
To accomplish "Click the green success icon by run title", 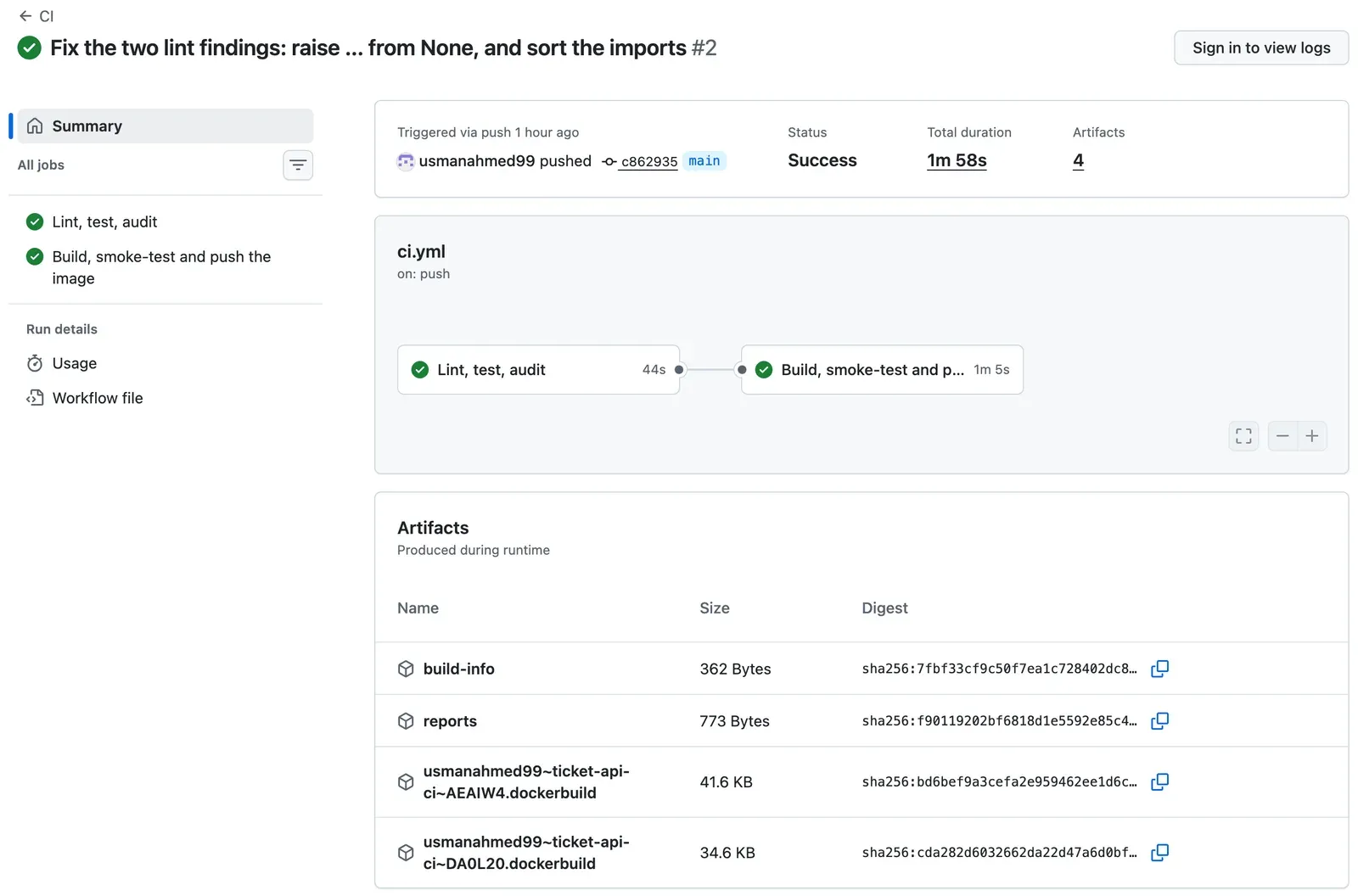I will [30, 48].
